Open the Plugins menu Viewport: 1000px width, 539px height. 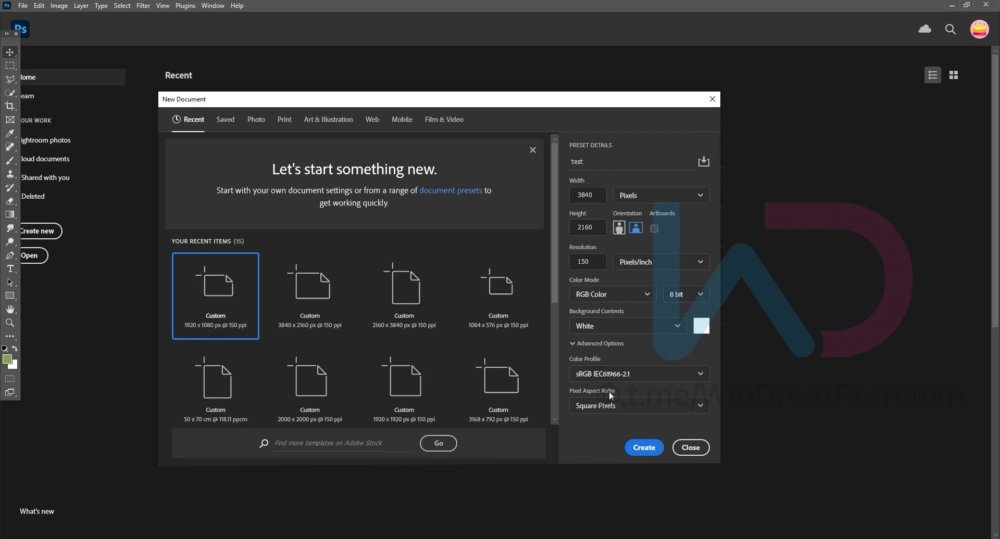[185, 6]
